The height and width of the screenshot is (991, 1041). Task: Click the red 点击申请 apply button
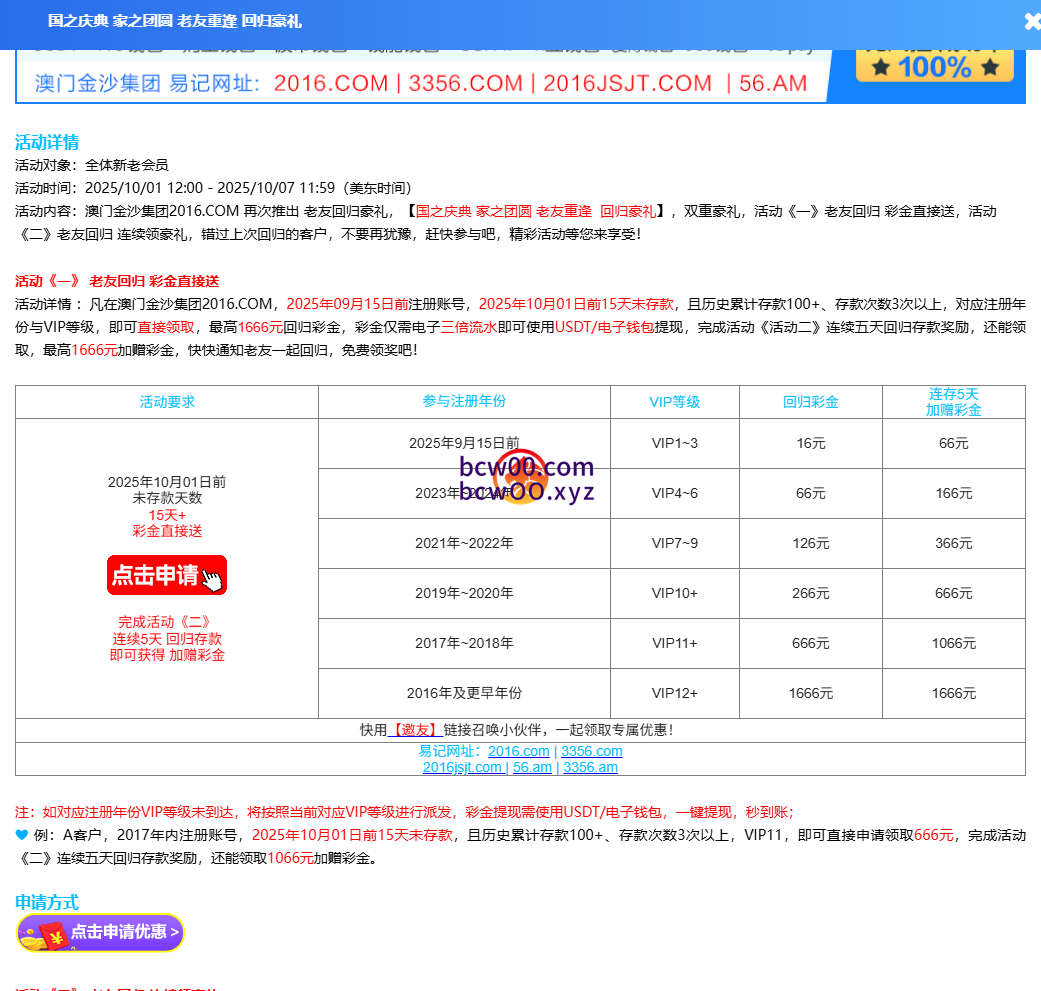click(167, 575)
